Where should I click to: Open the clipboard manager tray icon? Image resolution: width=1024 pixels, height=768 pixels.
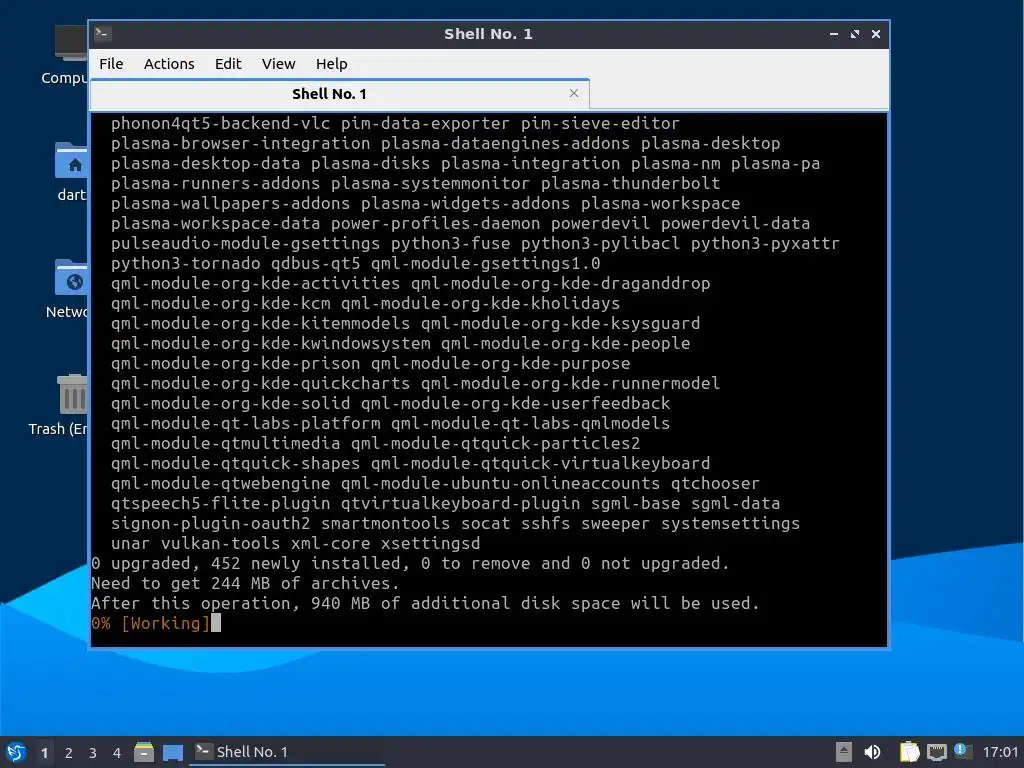click(x=909, y=752)
